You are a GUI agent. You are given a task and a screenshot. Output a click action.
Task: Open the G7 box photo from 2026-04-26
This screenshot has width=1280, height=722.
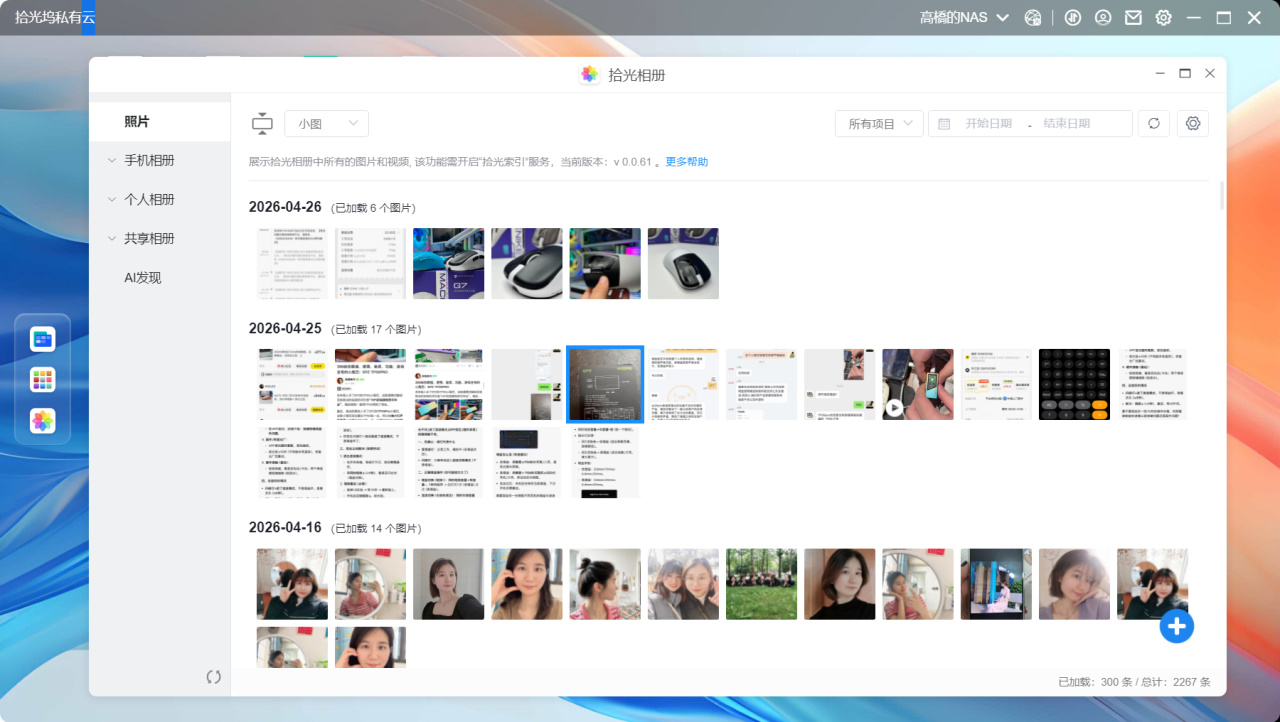[x=449, y=263]
